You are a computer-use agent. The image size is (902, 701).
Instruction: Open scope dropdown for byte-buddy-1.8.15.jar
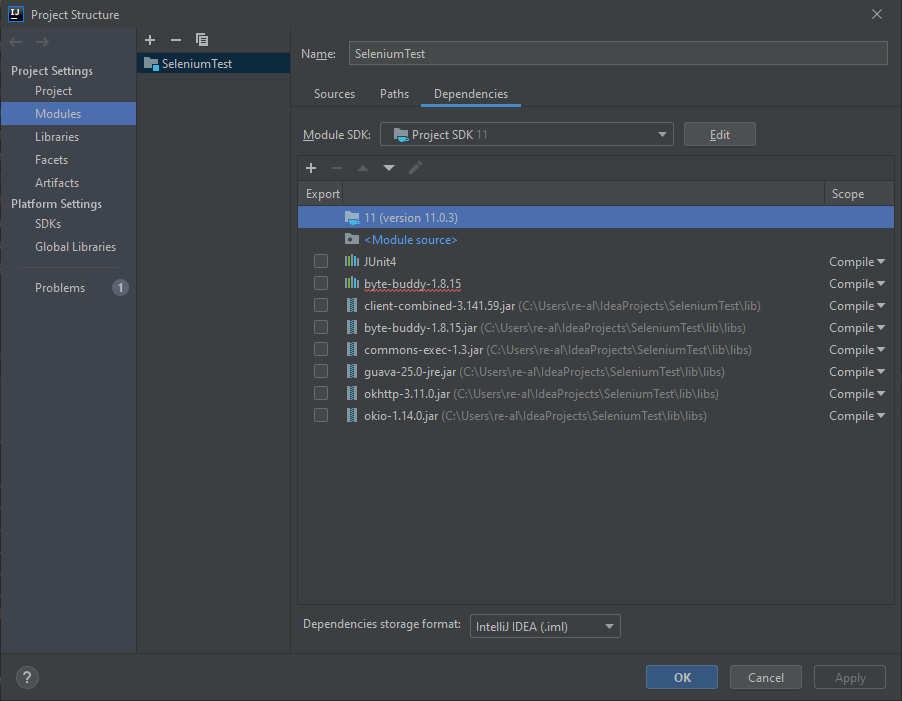[857, 328]
